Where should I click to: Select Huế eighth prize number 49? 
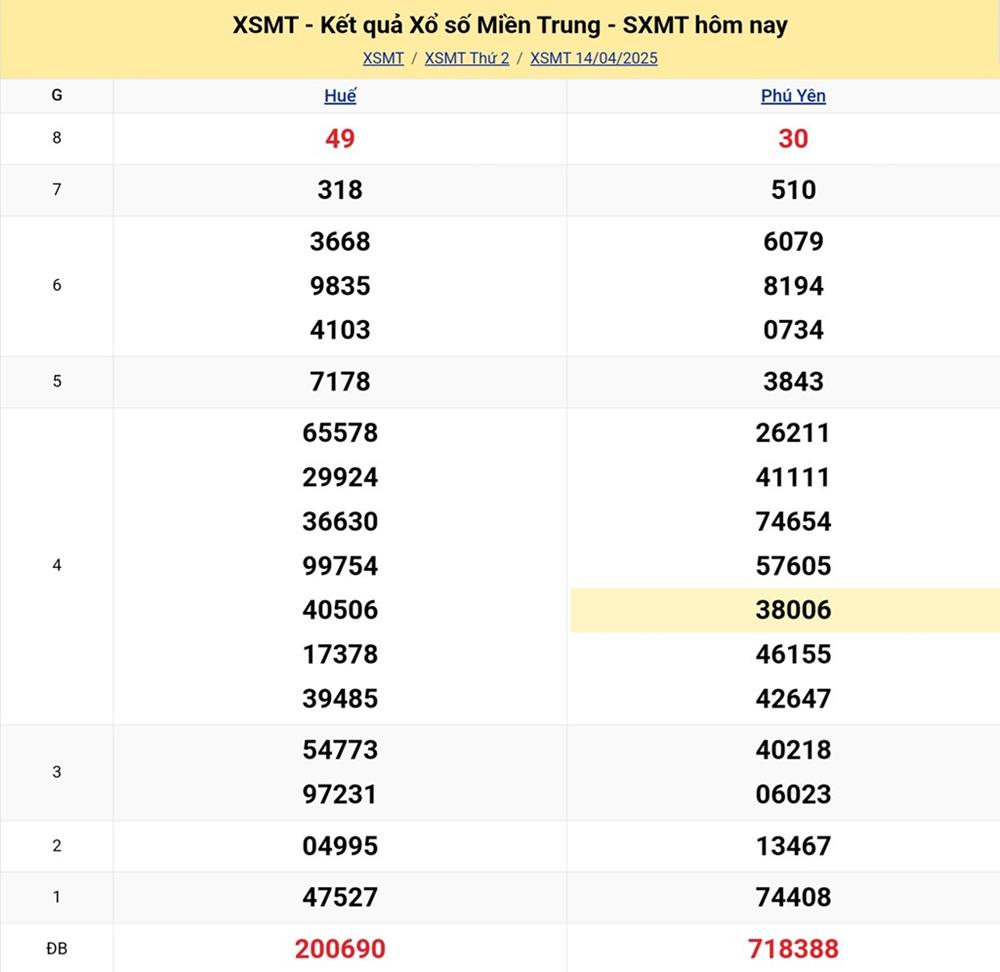tap(340, 139)
